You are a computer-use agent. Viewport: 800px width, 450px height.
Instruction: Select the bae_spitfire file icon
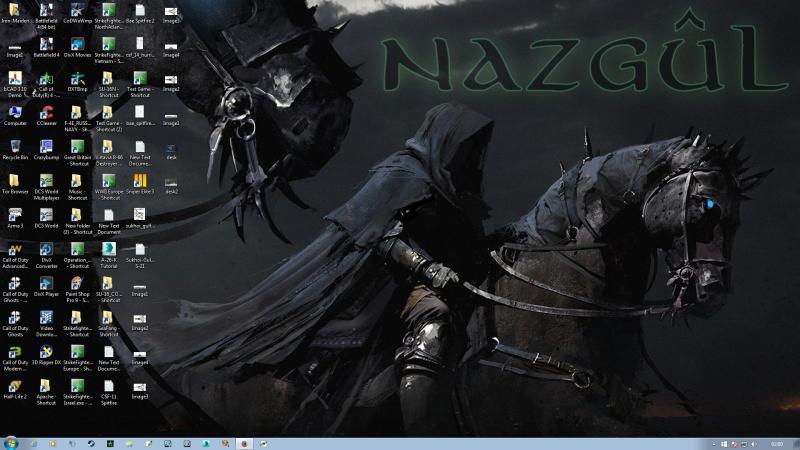(x=140, y=116)
